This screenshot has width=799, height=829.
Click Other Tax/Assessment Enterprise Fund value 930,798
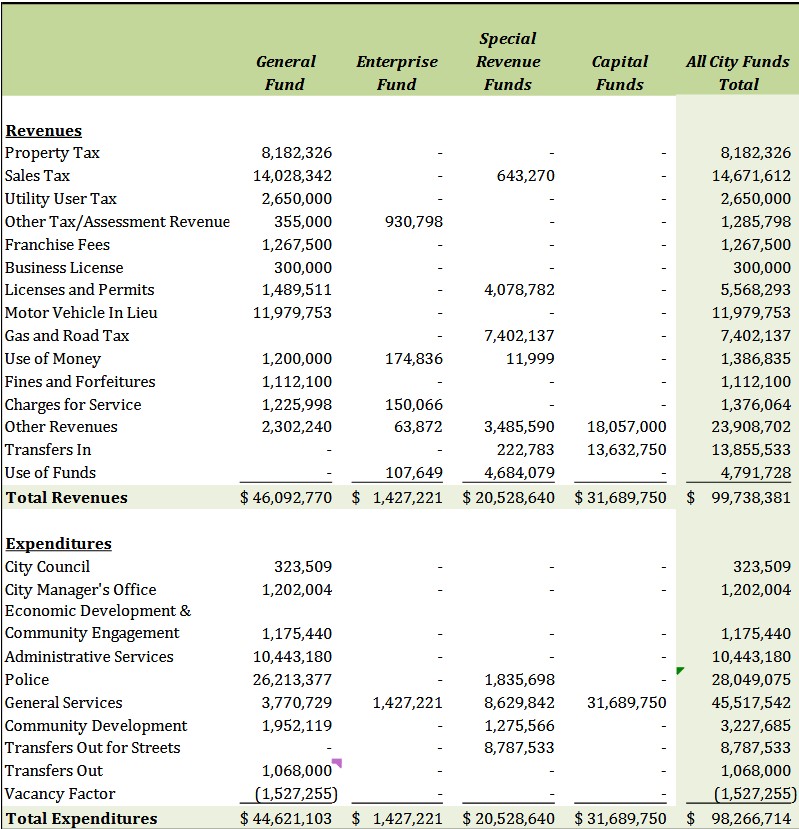click(413, 222)
